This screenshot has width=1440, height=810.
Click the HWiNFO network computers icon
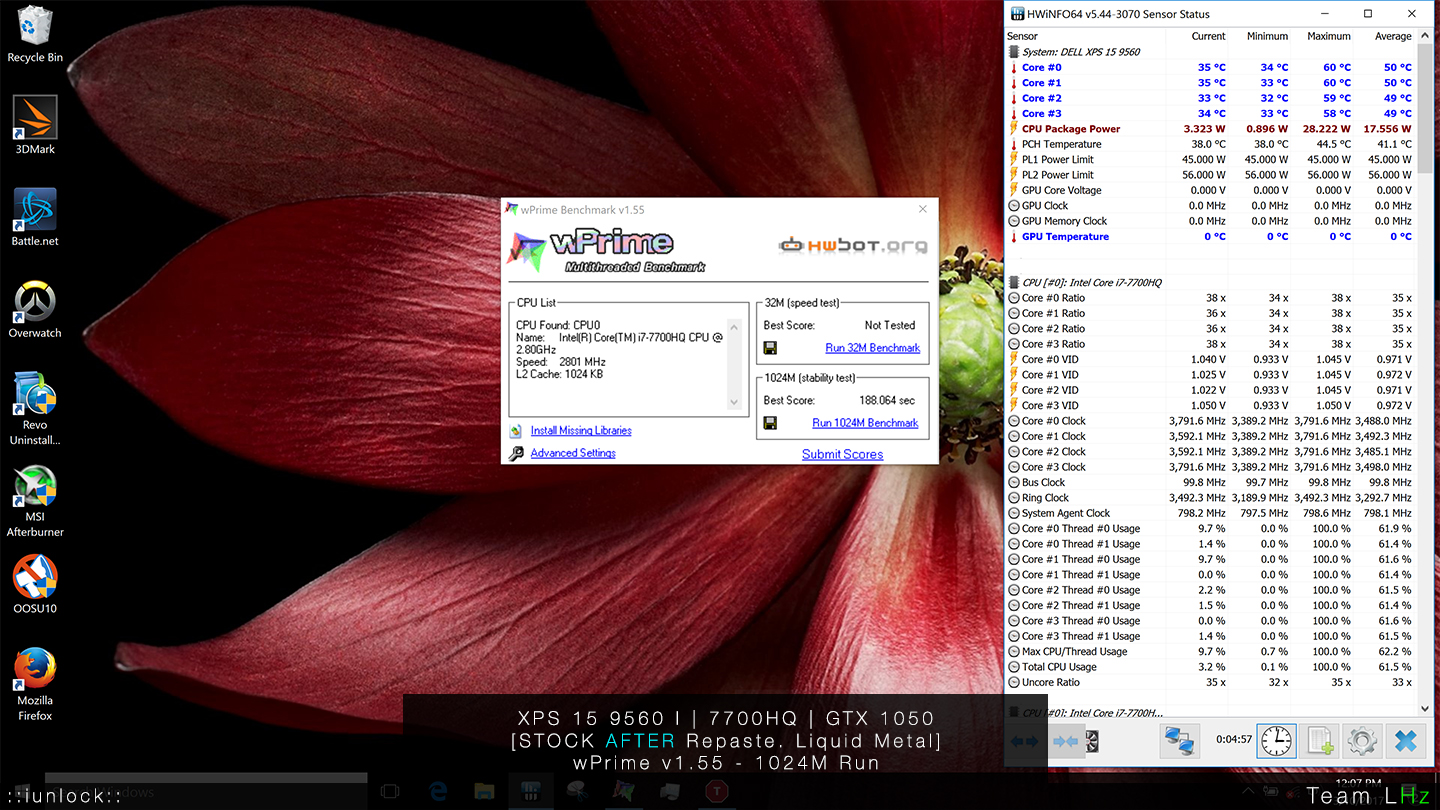pyautogui.click(x=1180, y=741)
